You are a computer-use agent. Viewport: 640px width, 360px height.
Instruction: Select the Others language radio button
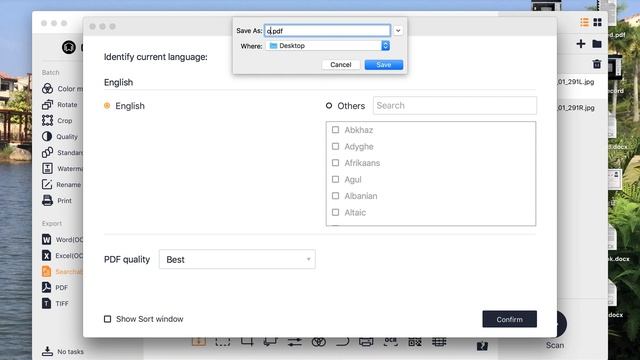point(329,106)
